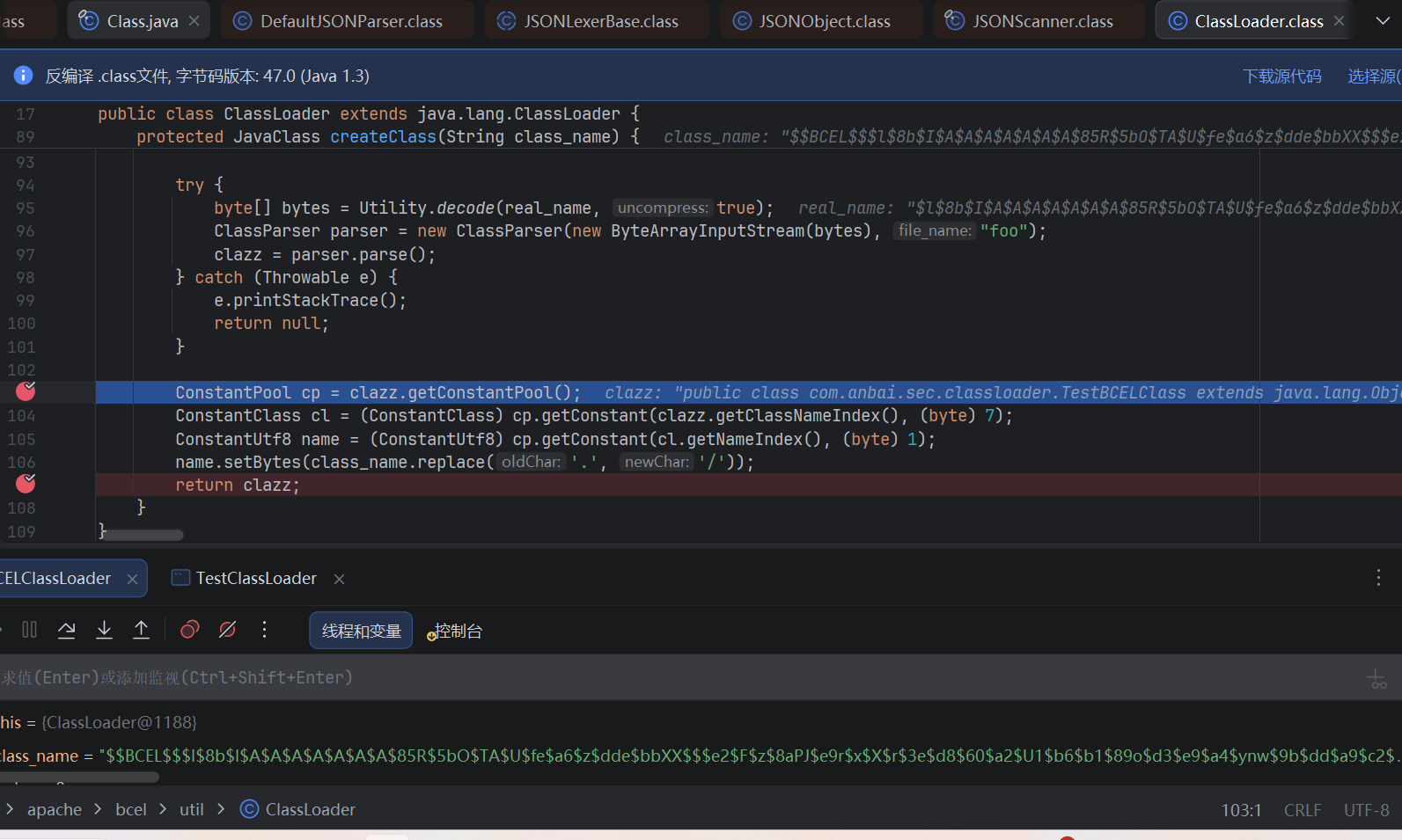1402x840 pixels.
Task: Click the Step Into debugger icon
Action: 104,630
